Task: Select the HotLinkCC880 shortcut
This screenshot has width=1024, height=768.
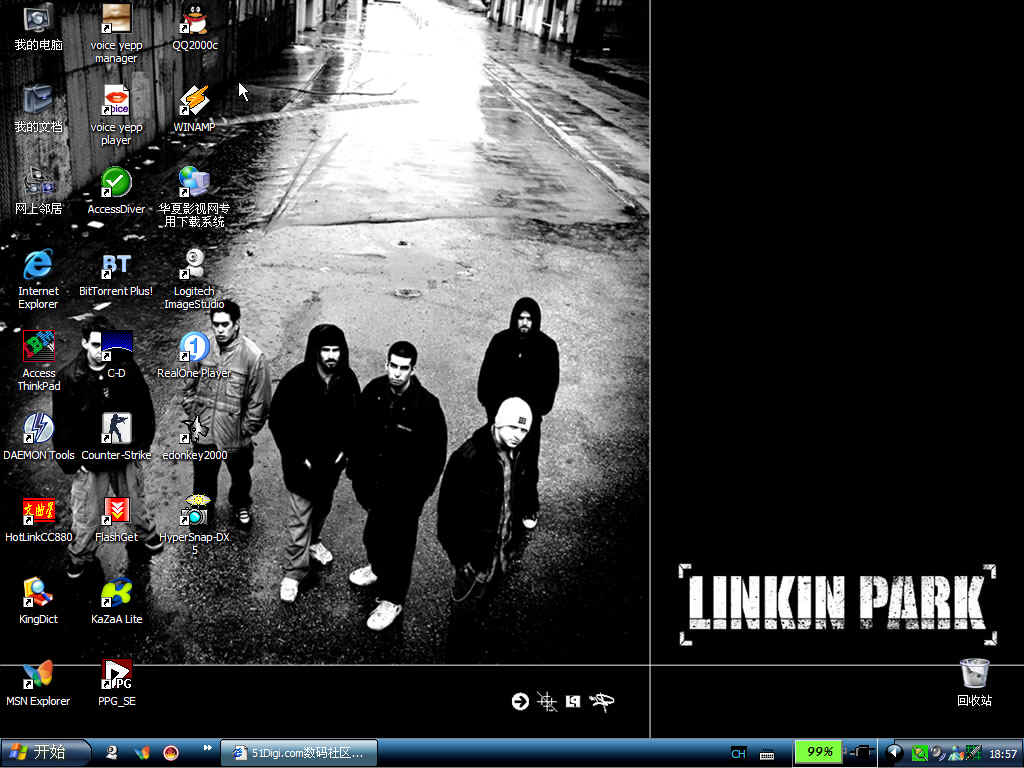Action: 38,519
